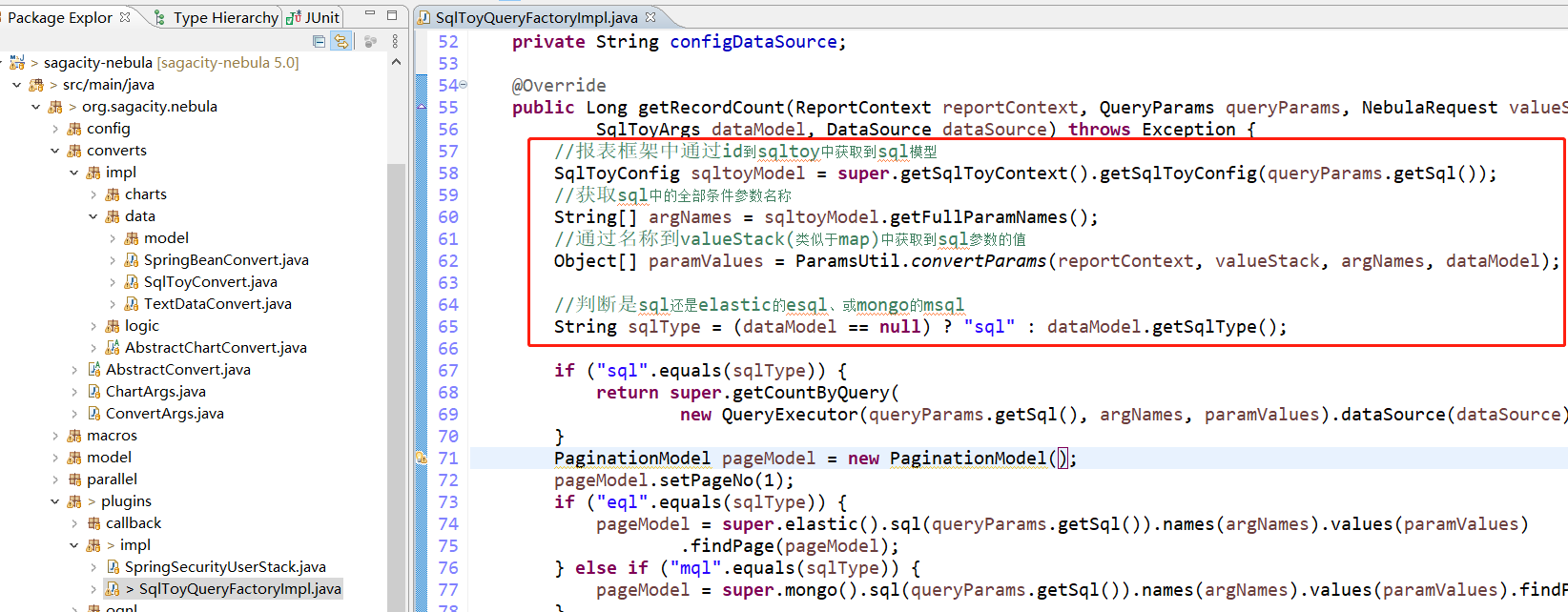Click the ChartArgs.java file icon
This screenshot has height=612, width=1568.
click(x=93, y=392)
